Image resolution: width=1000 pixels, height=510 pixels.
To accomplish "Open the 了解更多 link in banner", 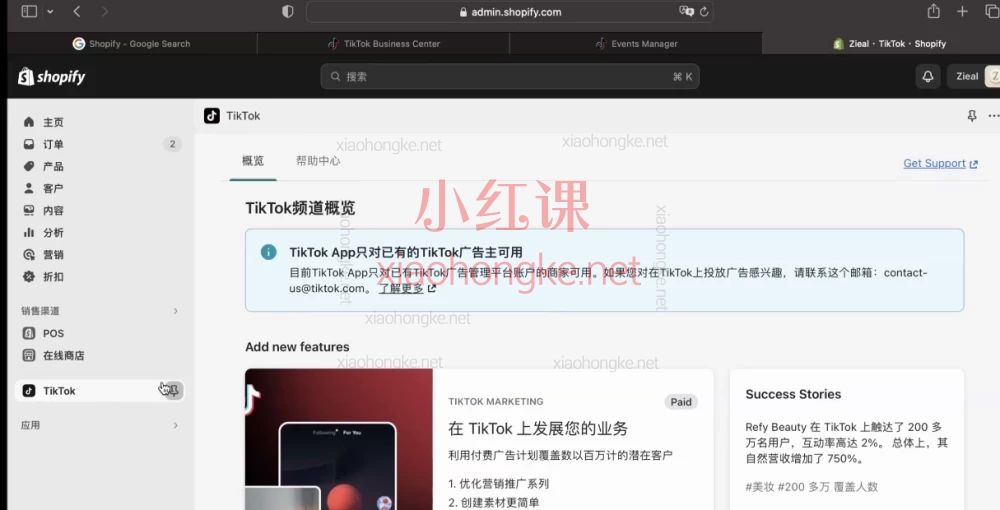I will click(408, 288).
